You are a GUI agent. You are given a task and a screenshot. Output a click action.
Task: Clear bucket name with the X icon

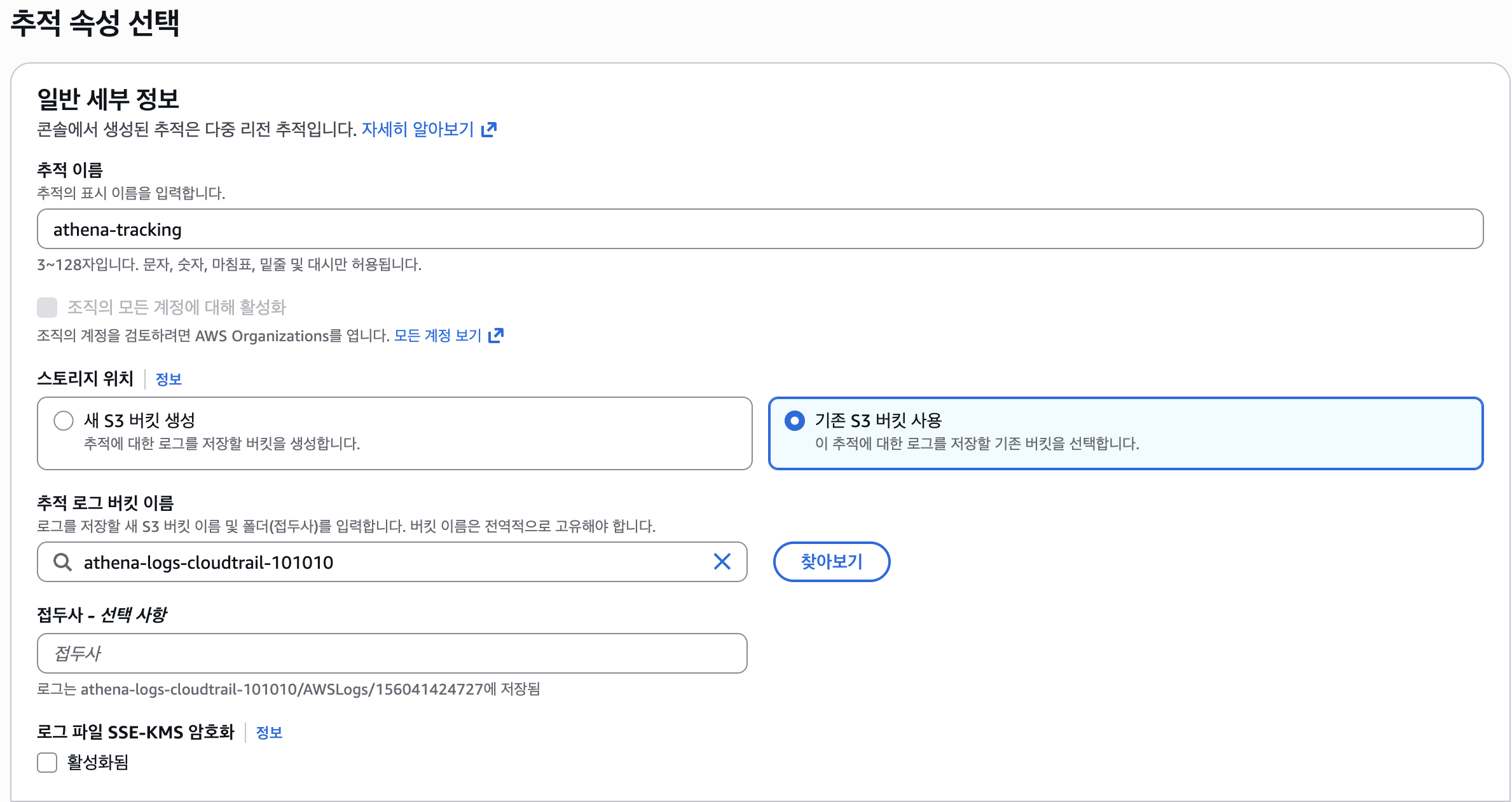pos(722,562)
